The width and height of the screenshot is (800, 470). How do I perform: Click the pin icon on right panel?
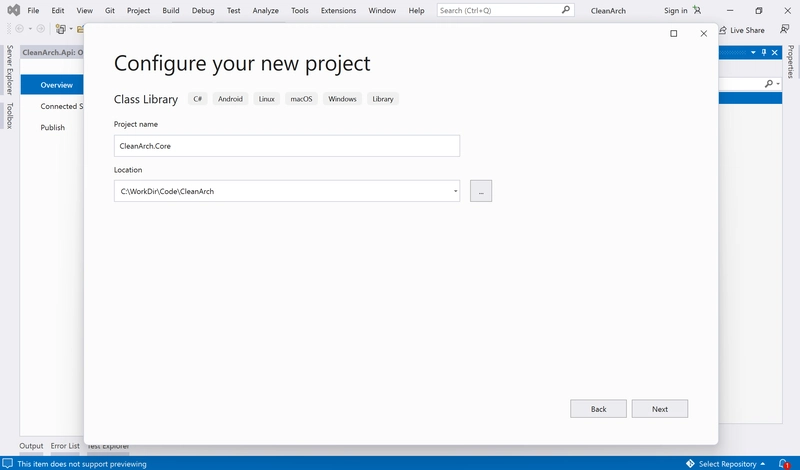click(764, 52)
